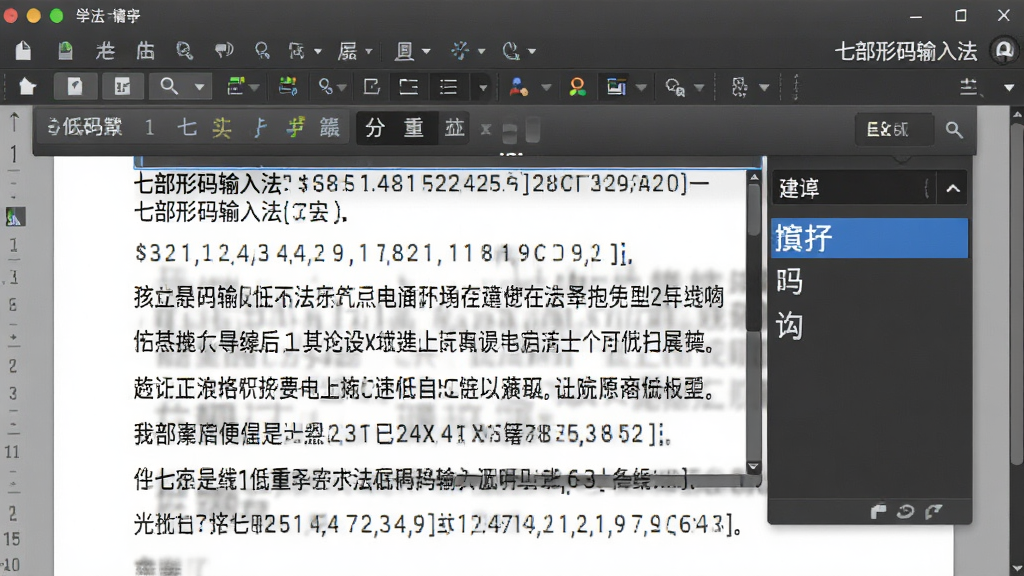This screenshot has height=576, width=1024.
Task: Click the magnifier icon right of E&成 field
Action: click(954, 129)
